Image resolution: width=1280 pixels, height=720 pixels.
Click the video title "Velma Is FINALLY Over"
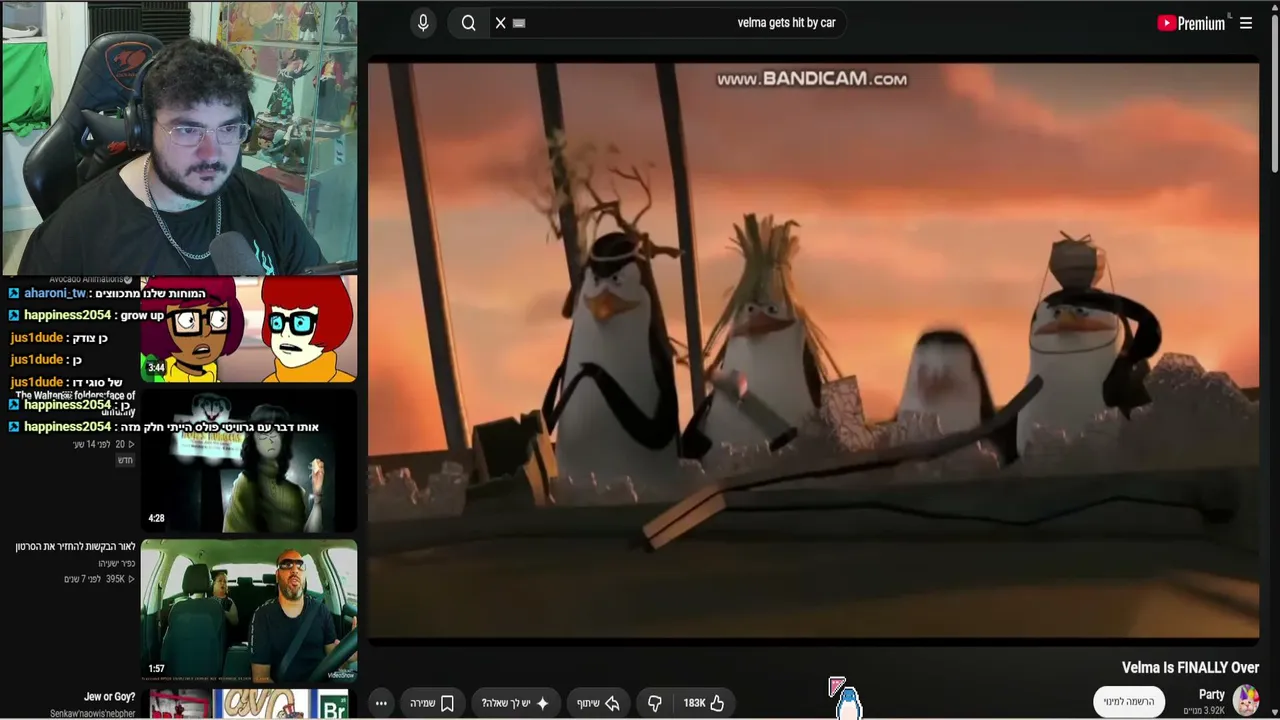point(1190,667)
